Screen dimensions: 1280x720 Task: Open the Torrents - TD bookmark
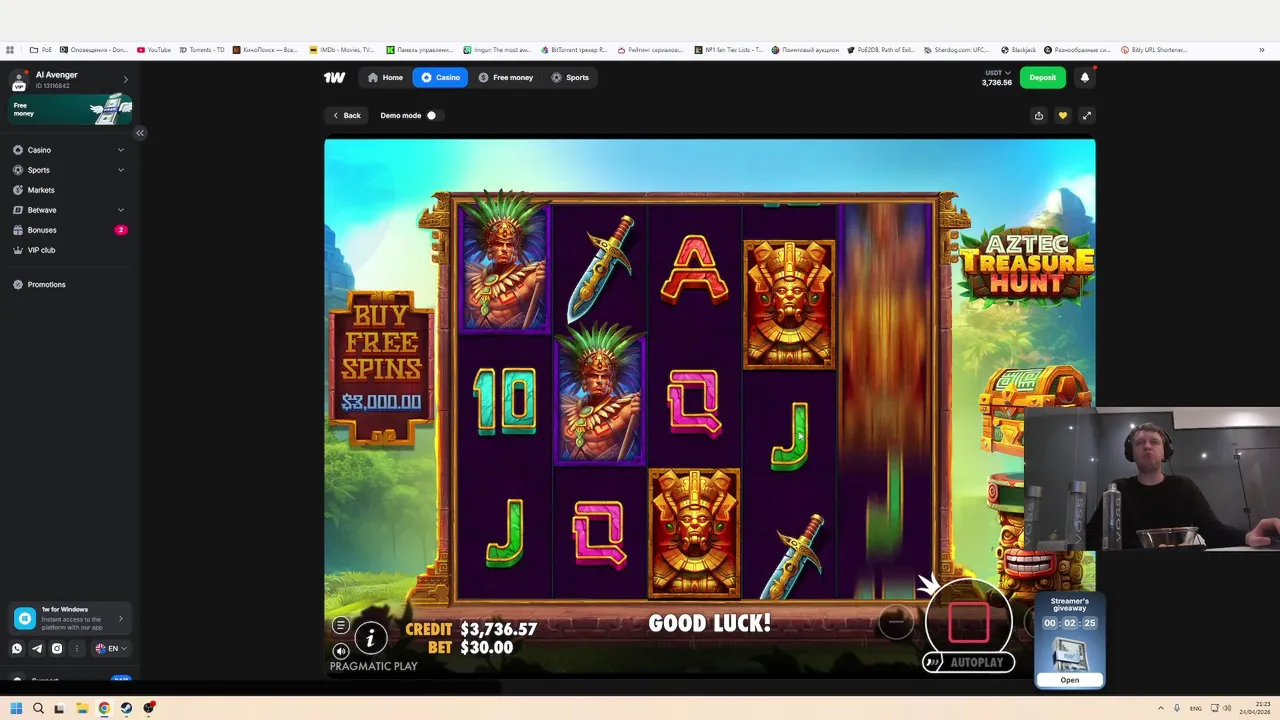click(x=201, y=50)
